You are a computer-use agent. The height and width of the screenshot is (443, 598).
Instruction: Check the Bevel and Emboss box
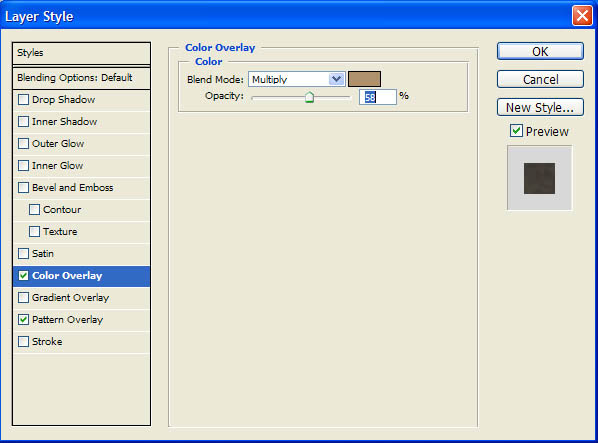(x=23, y=188)
